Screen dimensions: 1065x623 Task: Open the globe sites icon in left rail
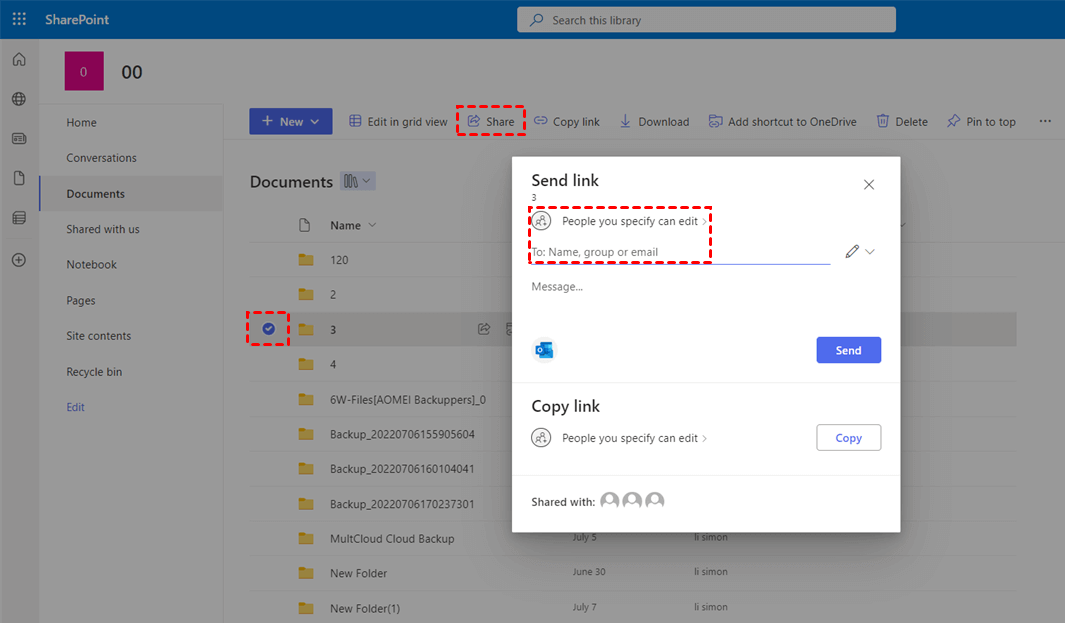19,99
